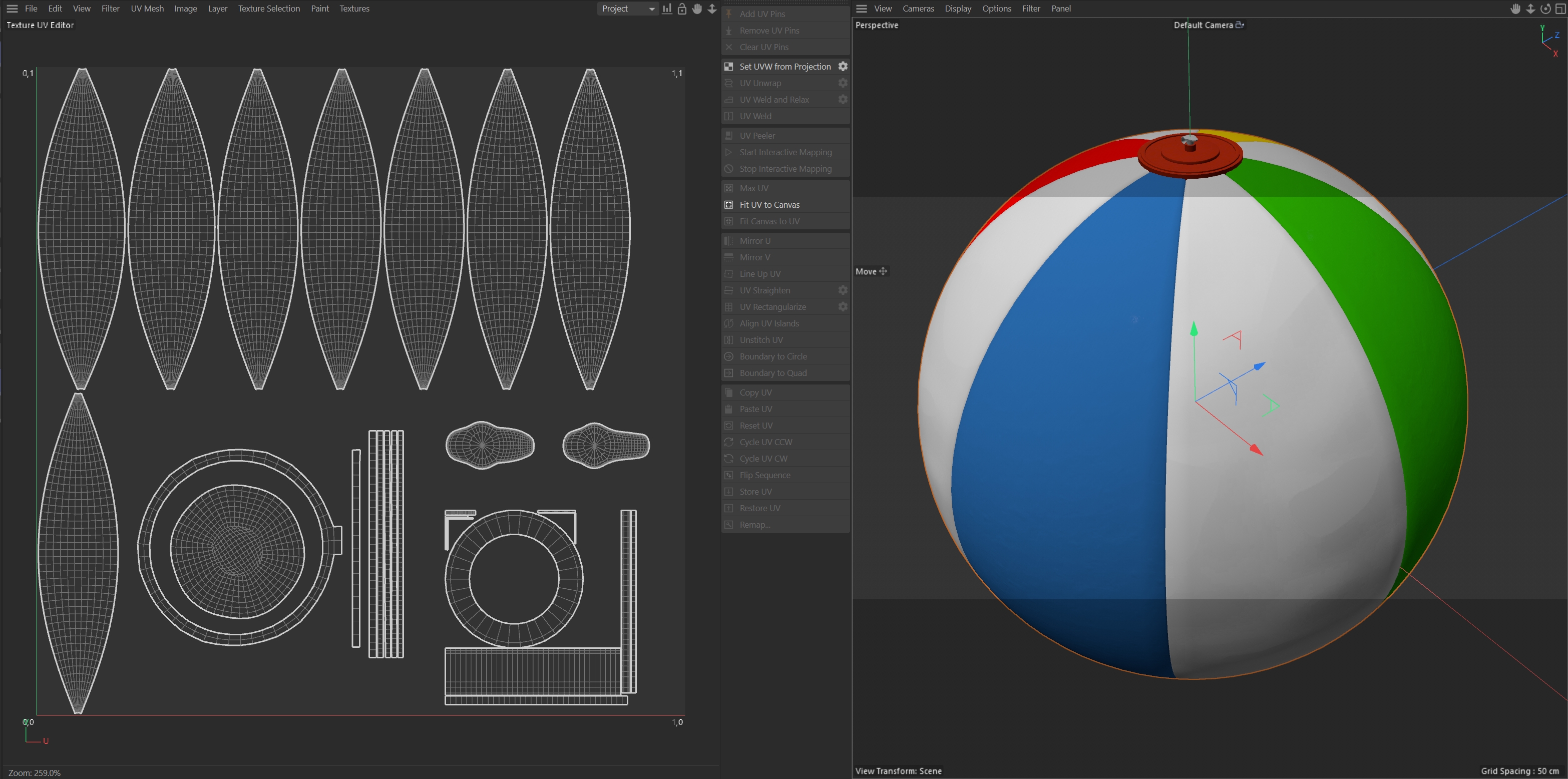Click the toggle active view layout icon
The width and height of the screenshot is (1568, 779).
tap(1560, 9)
